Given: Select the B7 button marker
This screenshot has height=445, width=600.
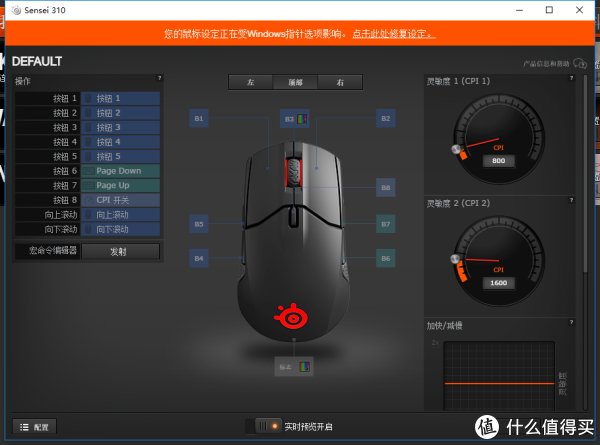Looking at the screenshot, I should click(x=386, y=224).
